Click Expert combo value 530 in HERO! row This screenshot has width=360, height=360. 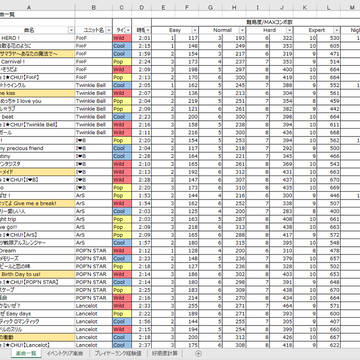329,38
